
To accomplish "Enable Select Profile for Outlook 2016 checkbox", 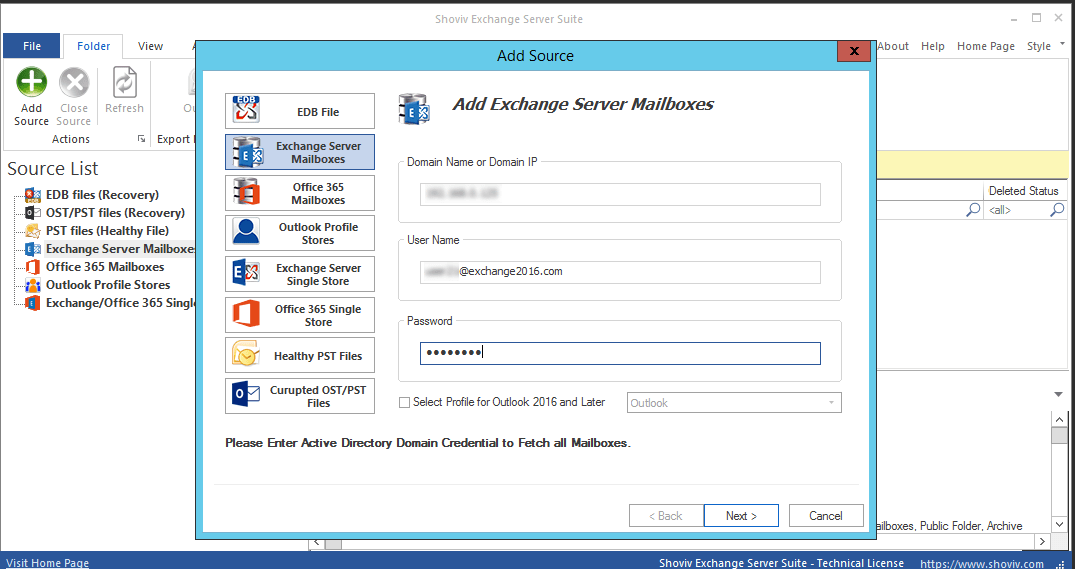I will pyautogui.click(x=404, y=402).
